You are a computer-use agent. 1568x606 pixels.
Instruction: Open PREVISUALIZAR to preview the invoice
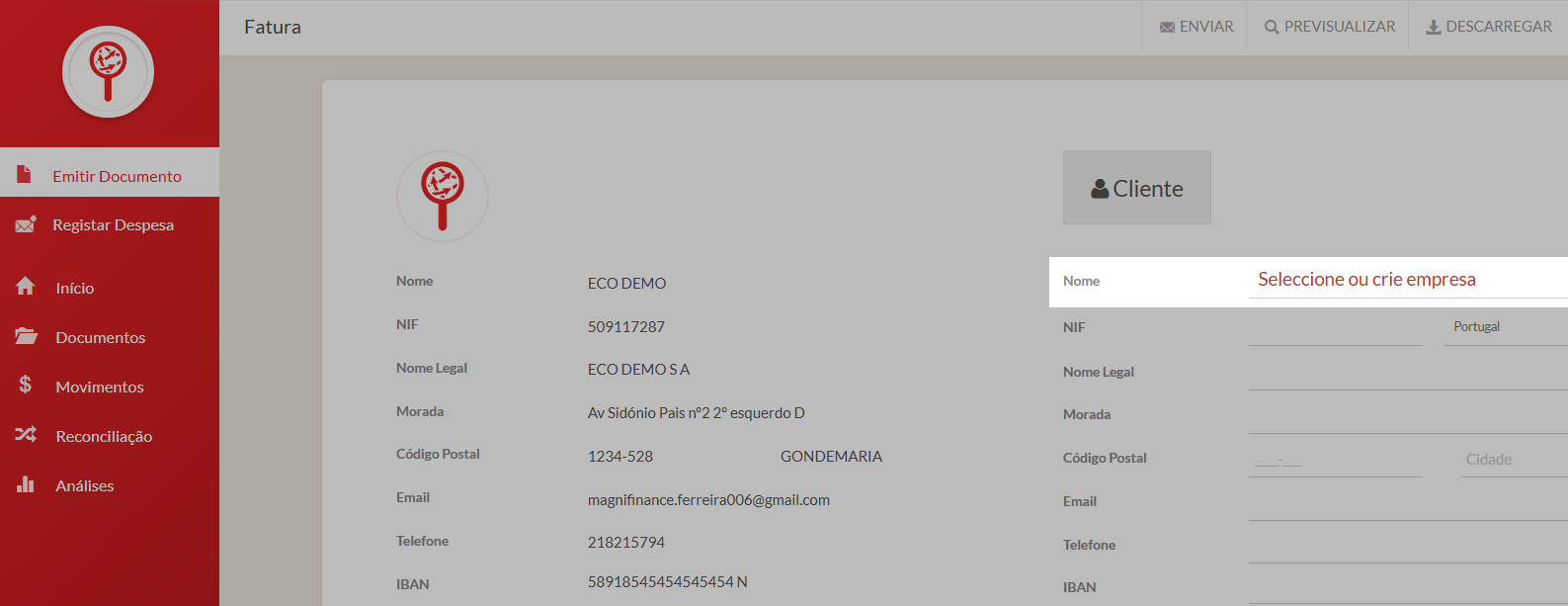(1329, 27)
